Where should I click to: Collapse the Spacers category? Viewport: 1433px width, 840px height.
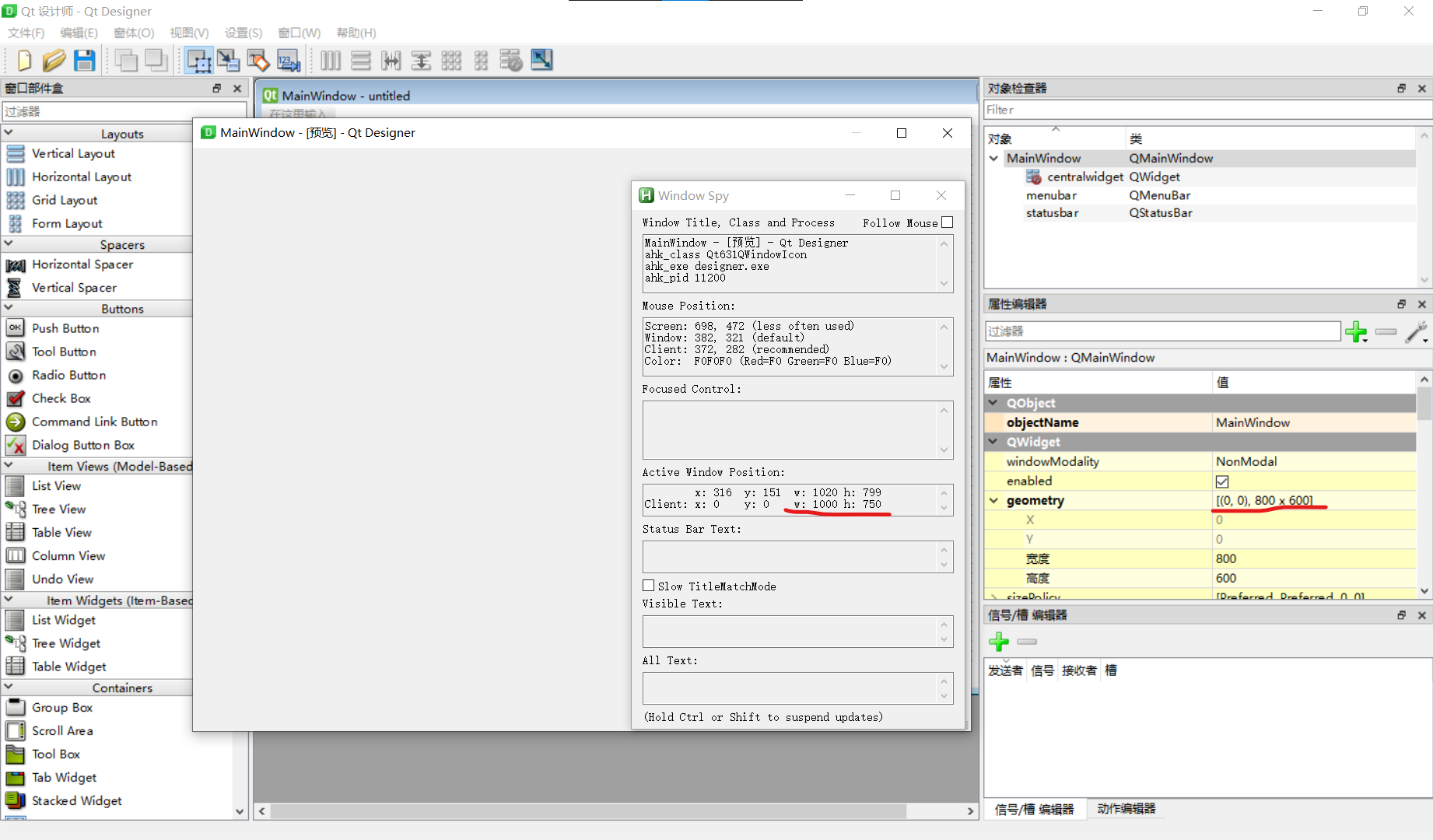(9, 243)
